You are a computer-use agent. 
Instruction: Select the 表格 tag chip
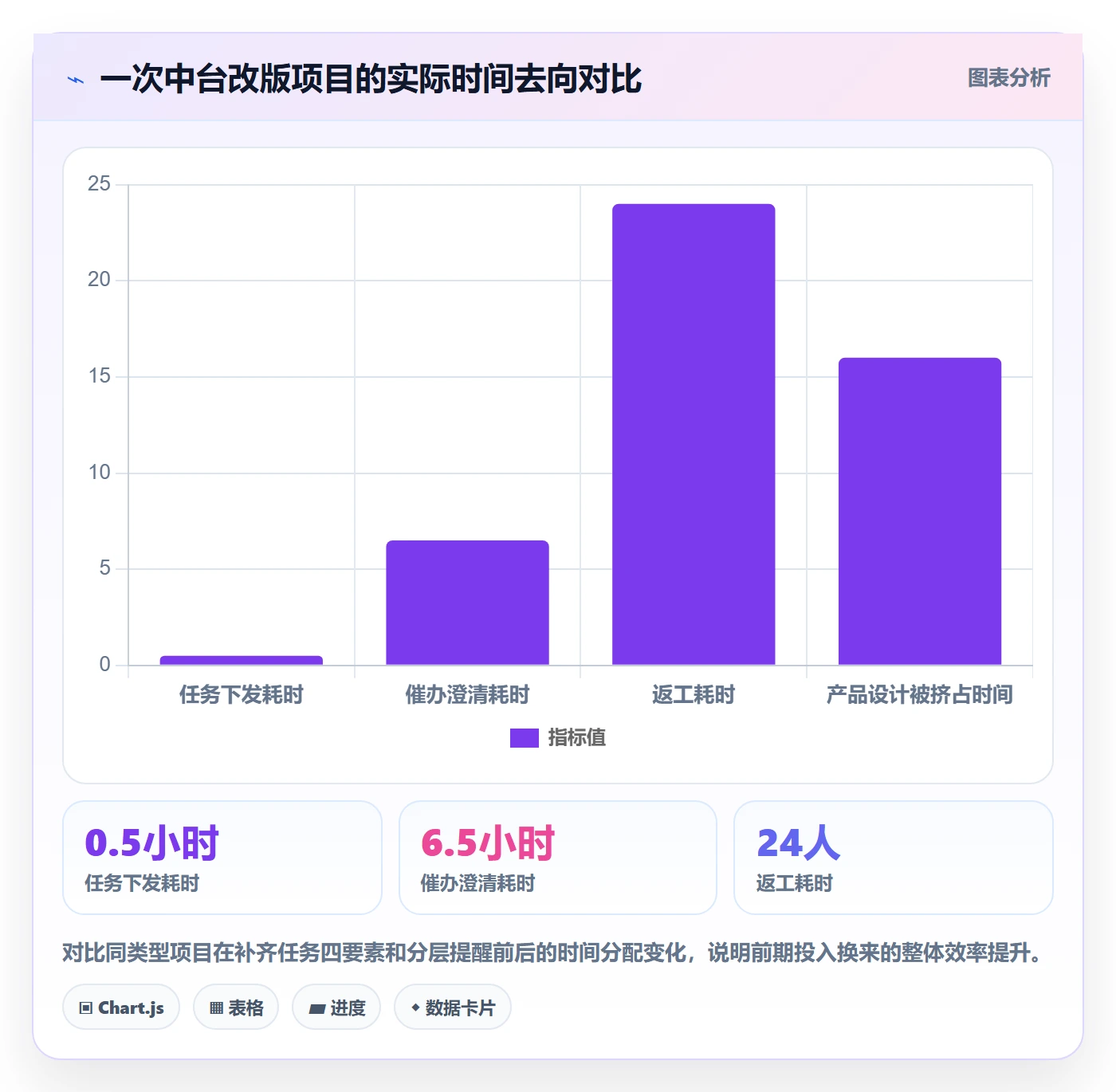click(236, 1008)
